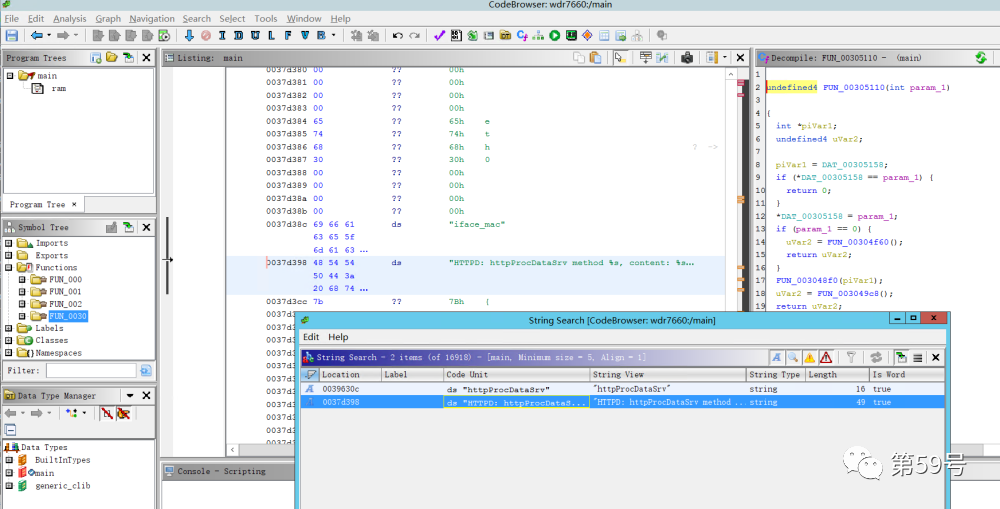Select generic_clib in Data Type Manager
Image resolution: width=1000 pixels, height=509 pixels.
(62, 485)
